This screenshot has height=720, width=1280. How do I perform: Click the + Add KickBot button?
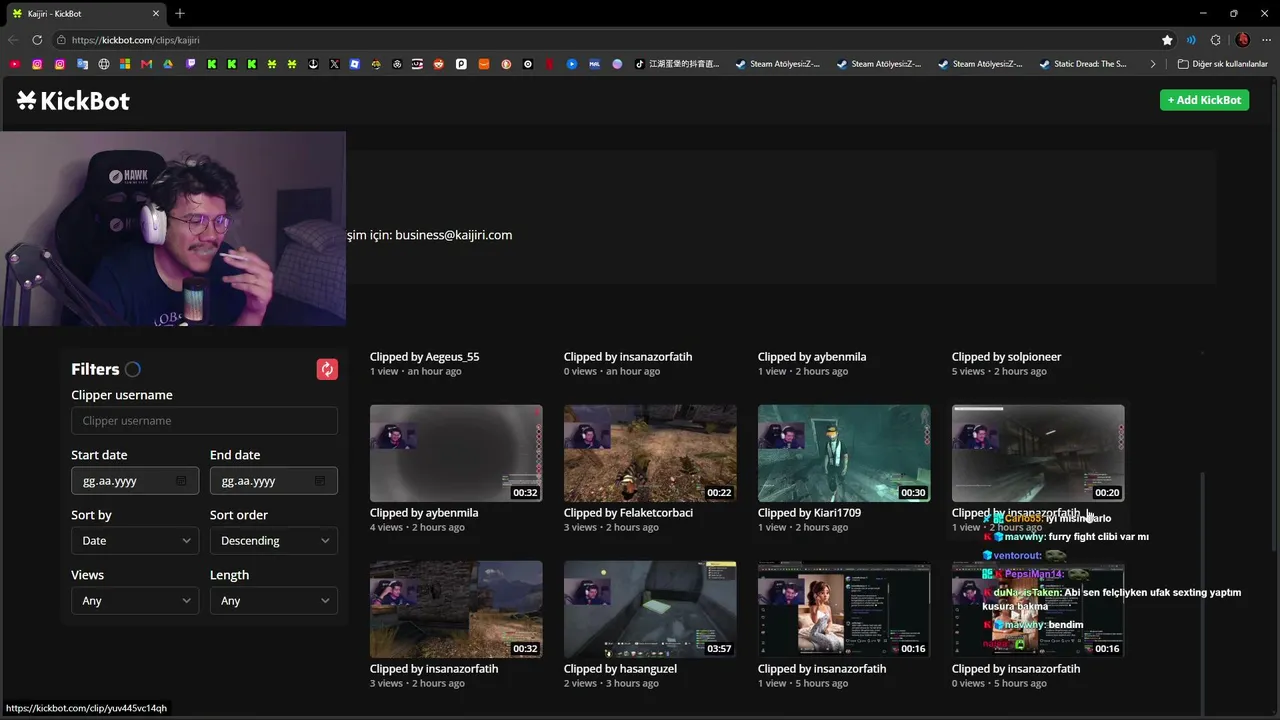1204,100
